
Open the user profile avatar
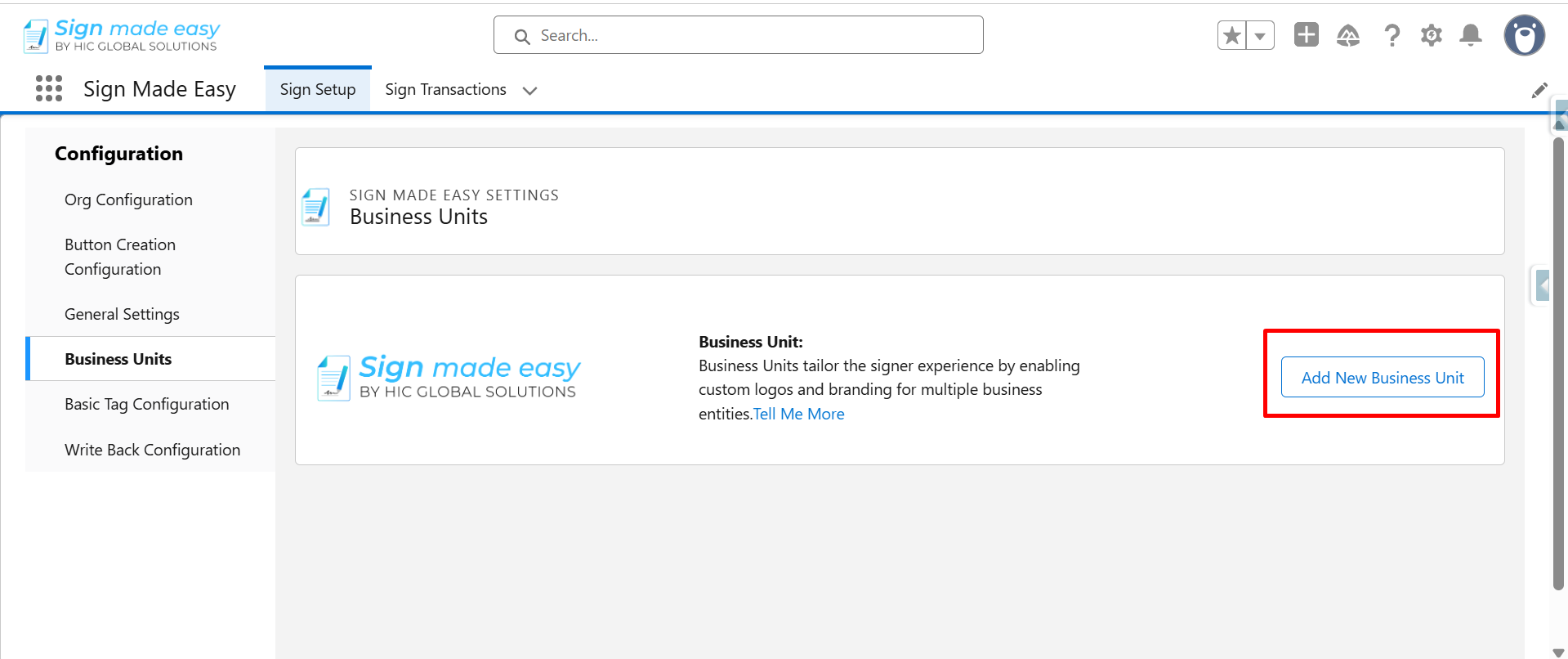click(x=1524, y=35)
